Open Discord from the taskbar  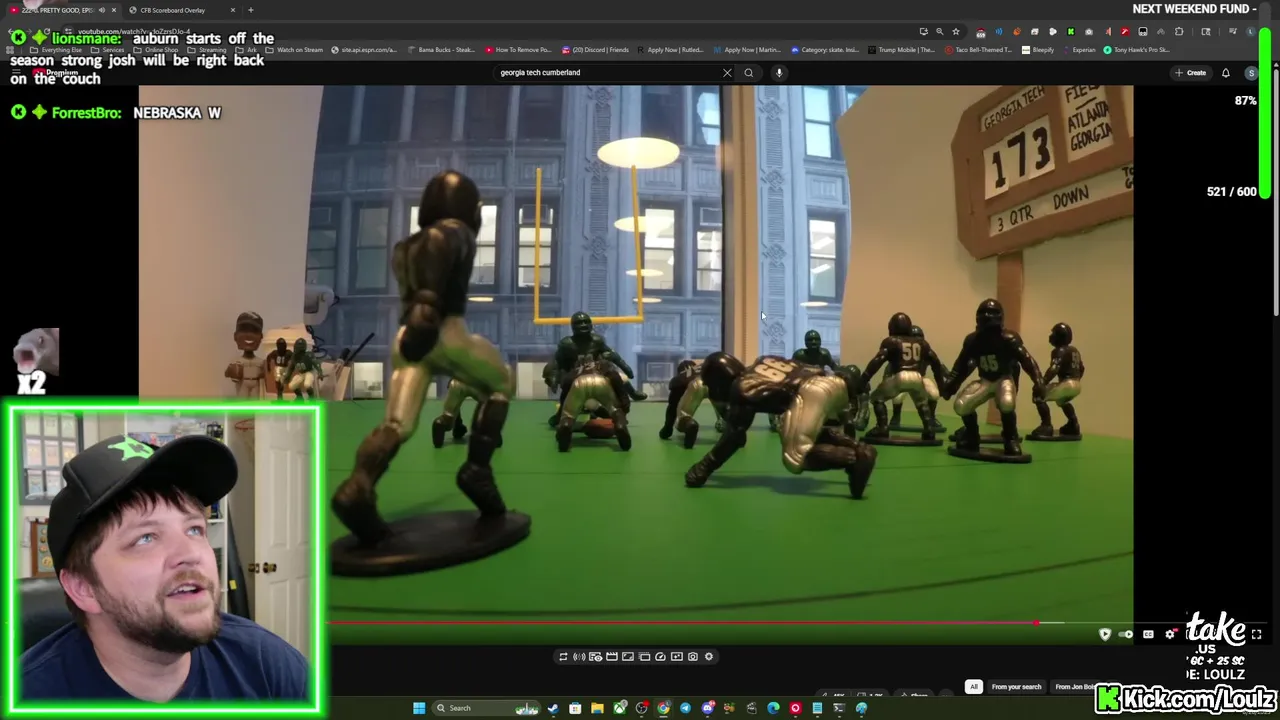pyautogui.click(x=708, y=708)
